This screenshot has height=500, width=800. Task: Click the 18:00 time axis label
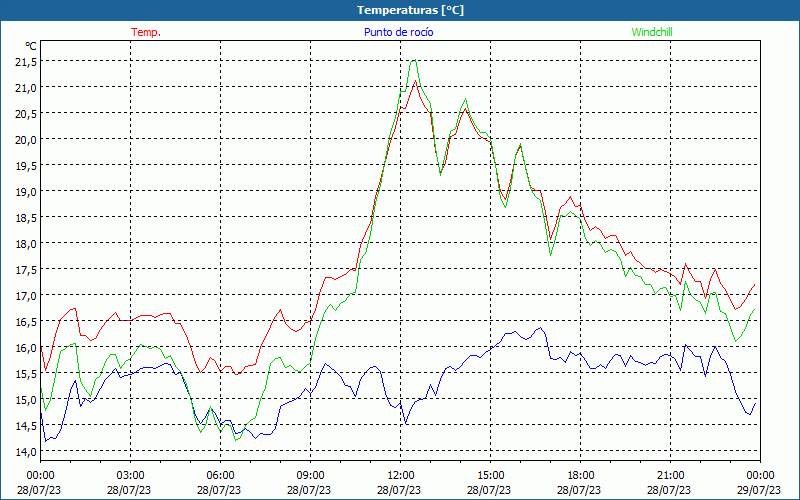(x=581, y=476)
